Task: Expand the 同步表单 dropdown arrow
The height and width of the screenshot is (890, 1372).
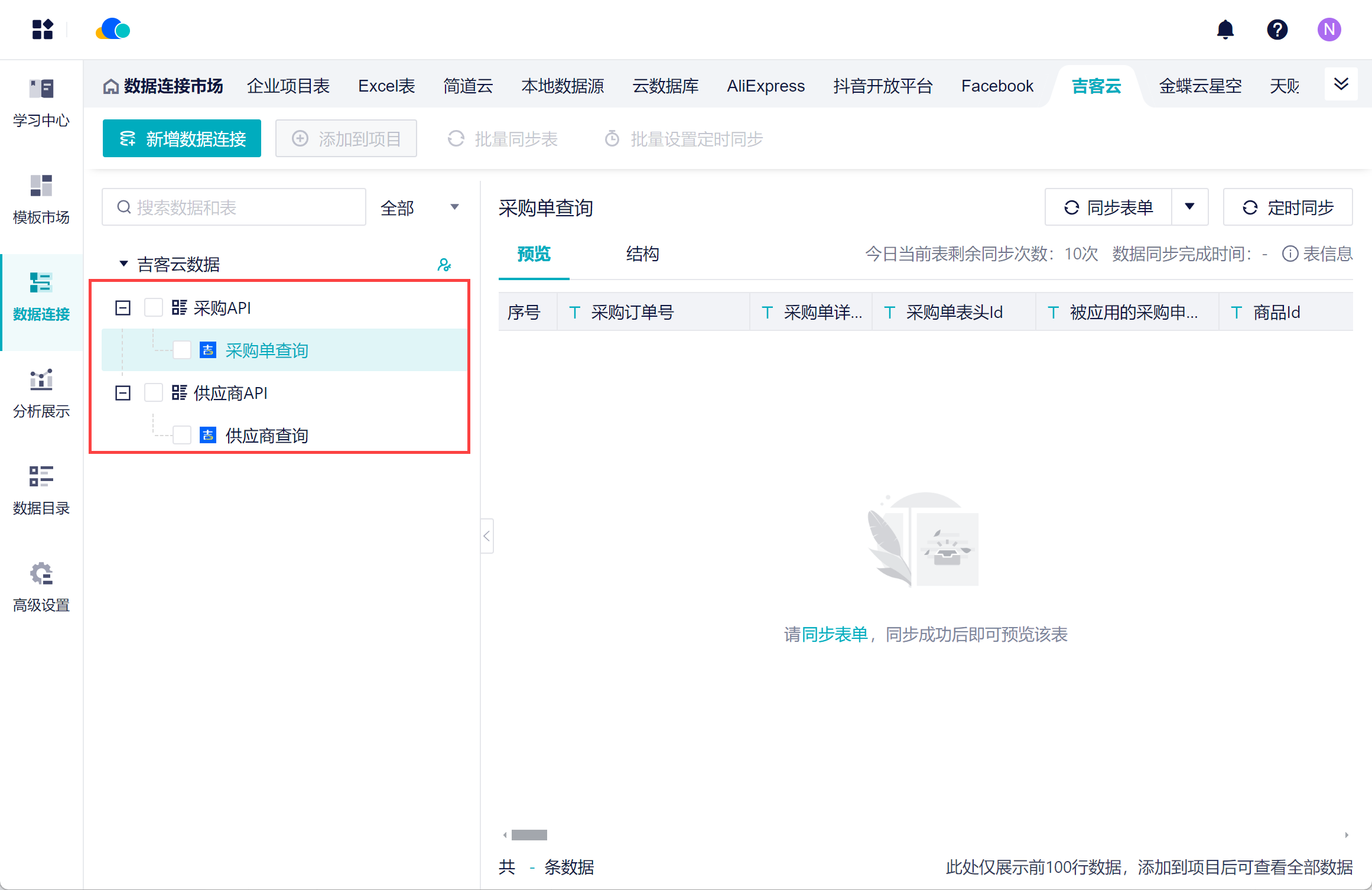Action: click(1189, 207)
